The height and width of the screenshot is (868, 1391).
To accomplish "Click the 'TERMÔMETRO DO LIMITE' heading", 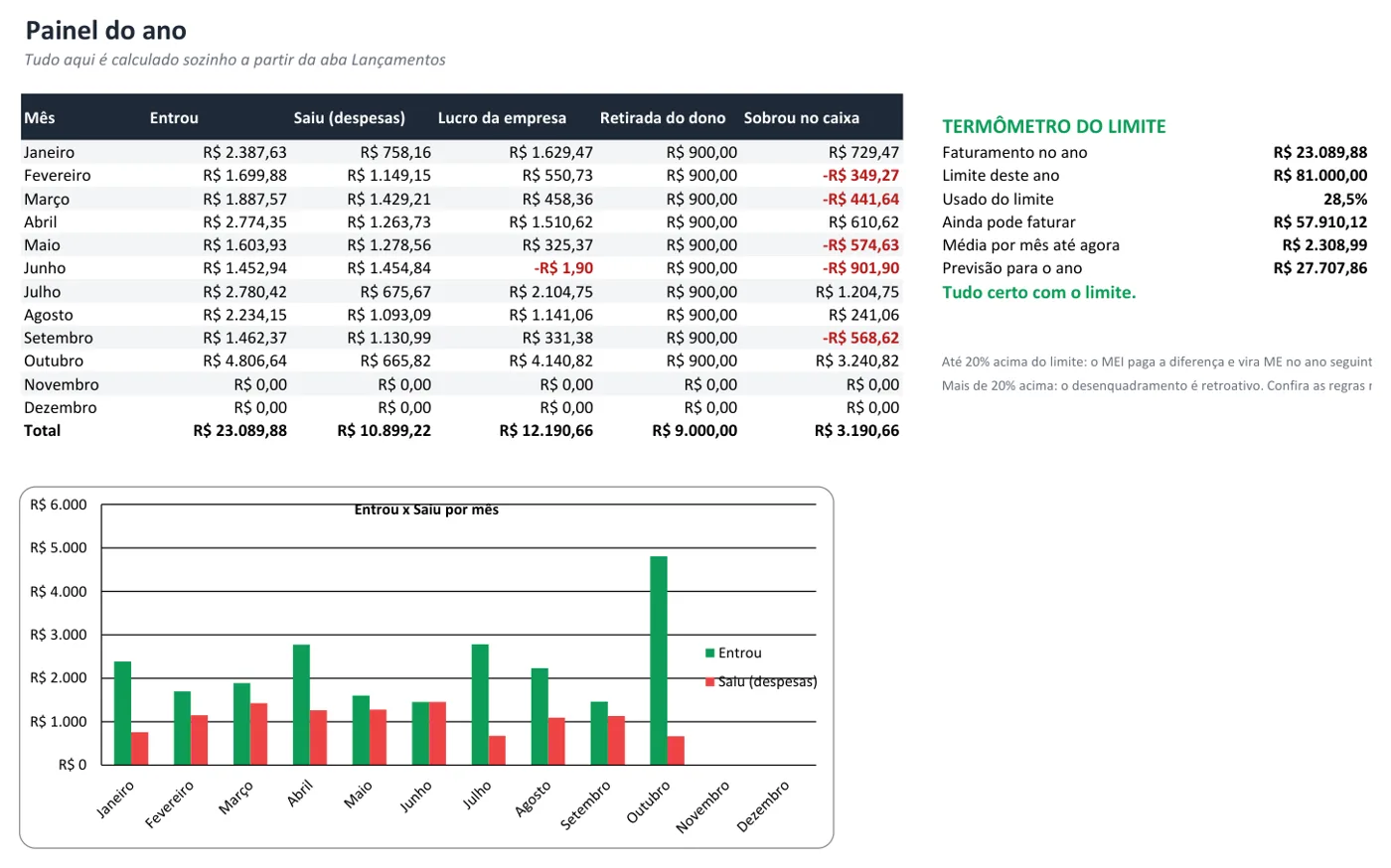I will [1054, 127].
